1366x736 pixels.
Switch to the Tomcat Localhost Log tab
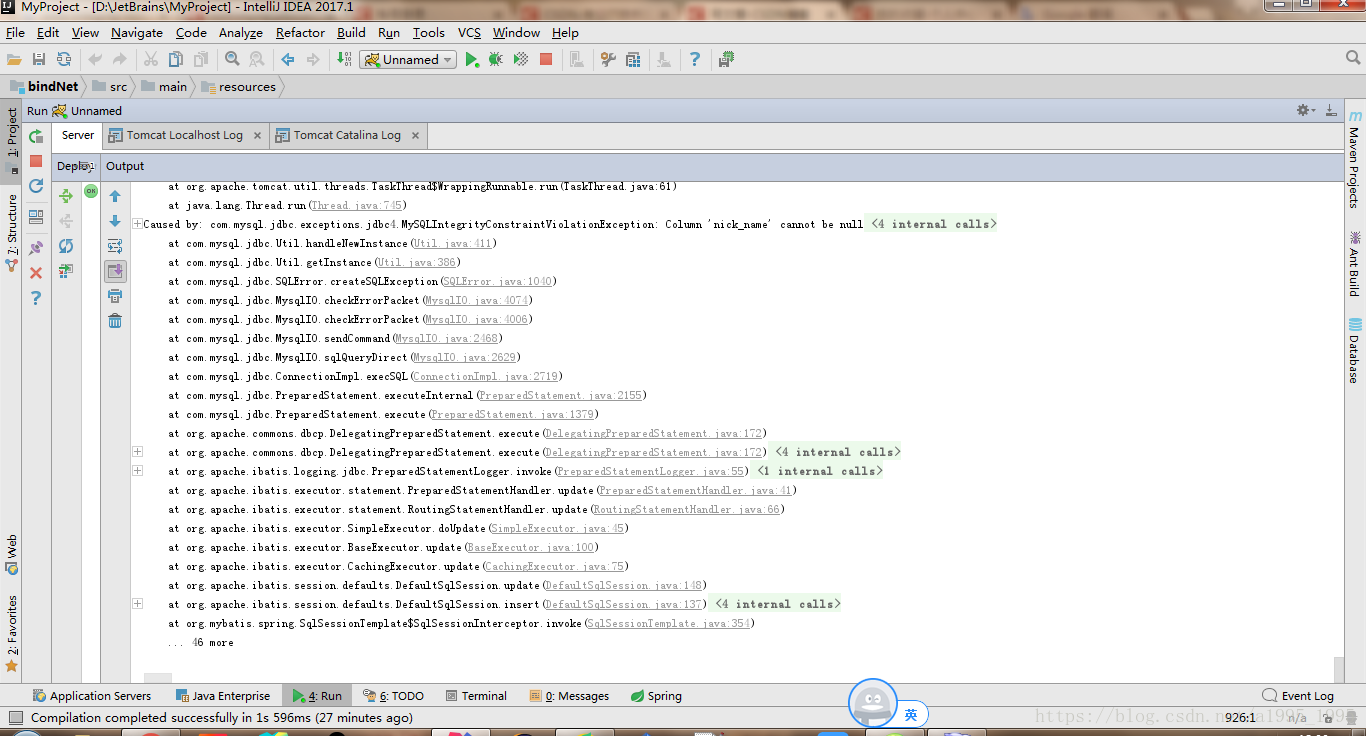[x=184, y=135]
